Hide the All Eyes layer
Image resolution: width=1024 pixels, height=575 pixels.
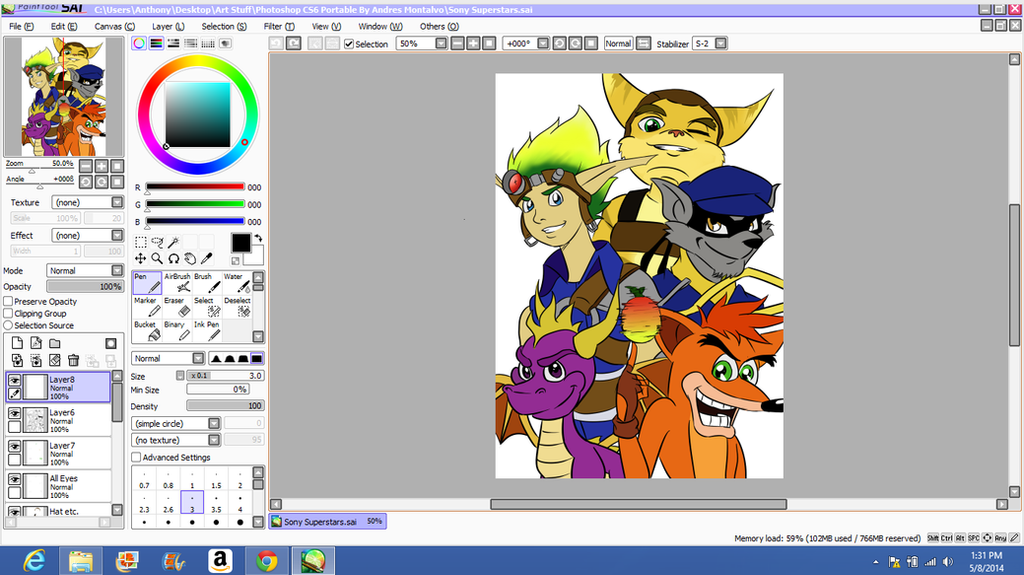pos(14,479)
